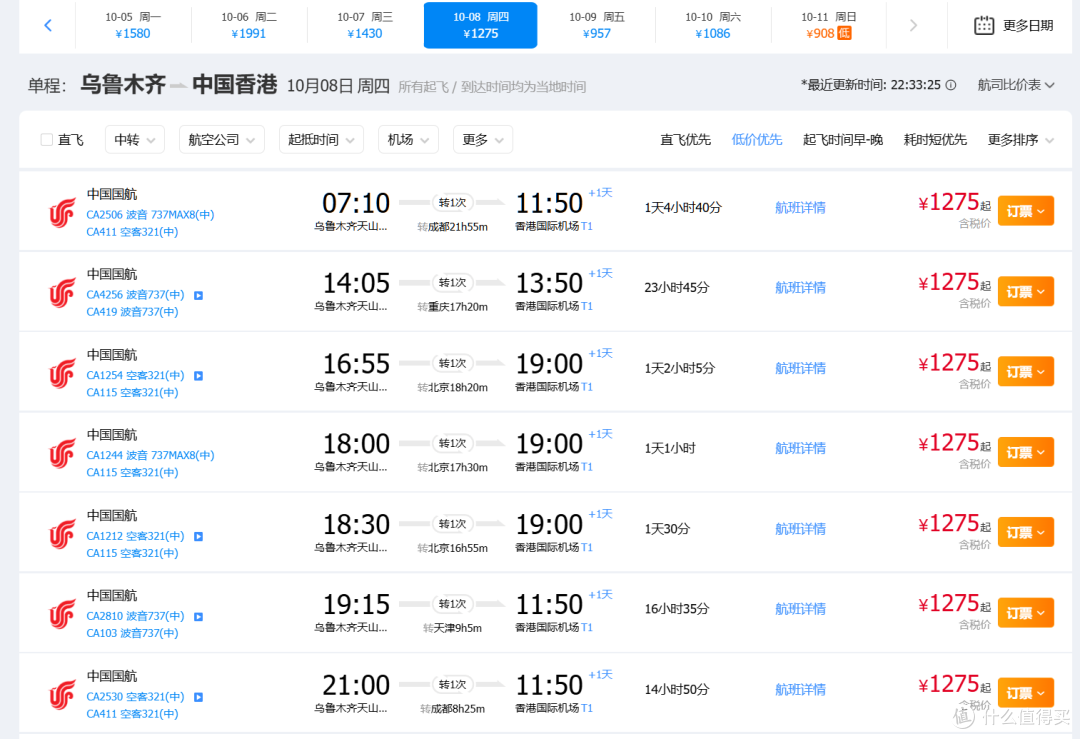Click Air China logo on CA1212 flight
The height and width of the screenshot is (739, 1080).
click(62, 534)
